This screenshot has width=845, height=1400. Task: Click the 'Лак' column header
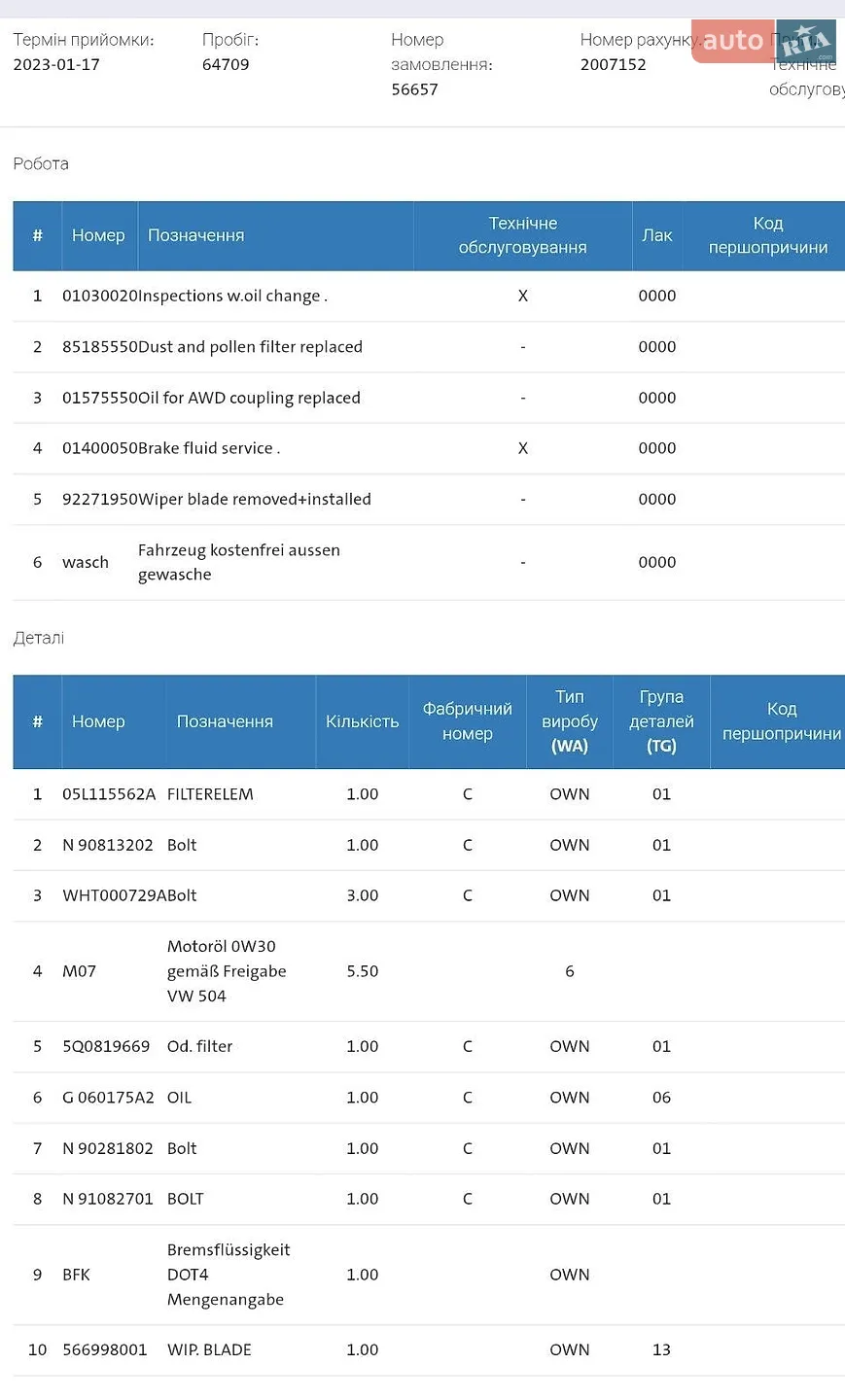click(657, 235)
